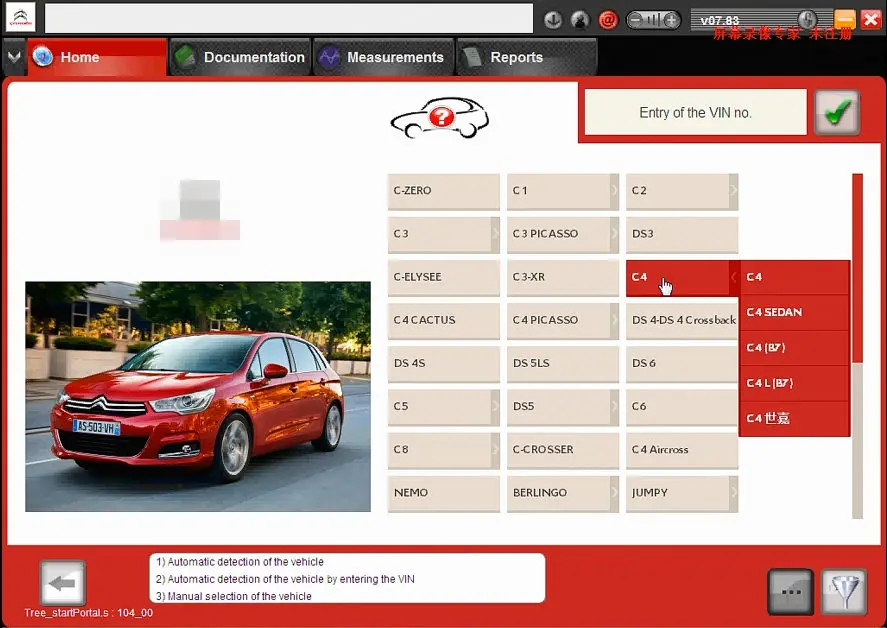Select the C 6 vehicle
887x628 pixels.
click(682, 407)
